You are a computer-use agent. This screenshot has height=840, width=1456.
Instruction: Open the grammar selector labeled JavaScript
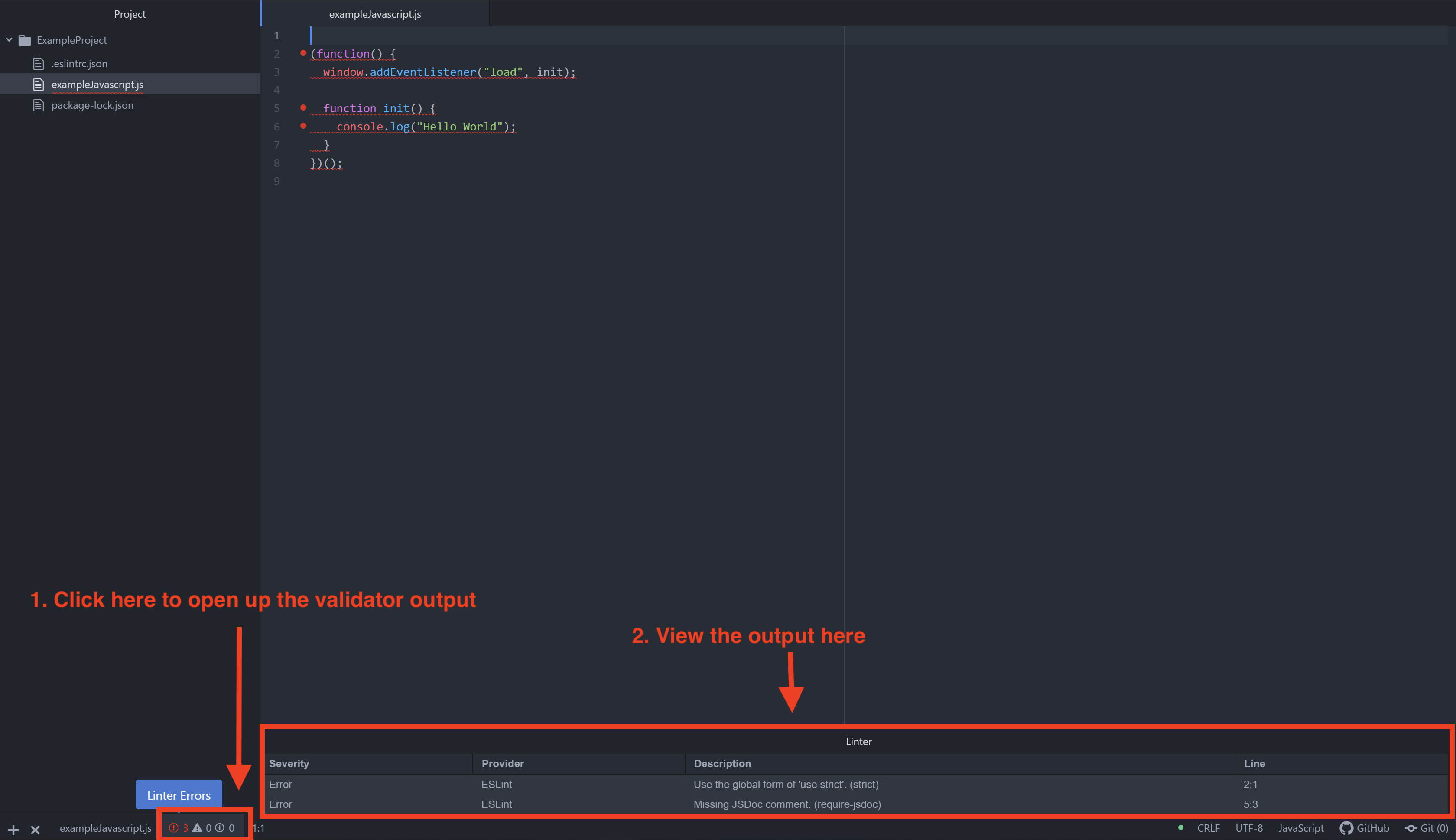click(x=1300, y=827)
